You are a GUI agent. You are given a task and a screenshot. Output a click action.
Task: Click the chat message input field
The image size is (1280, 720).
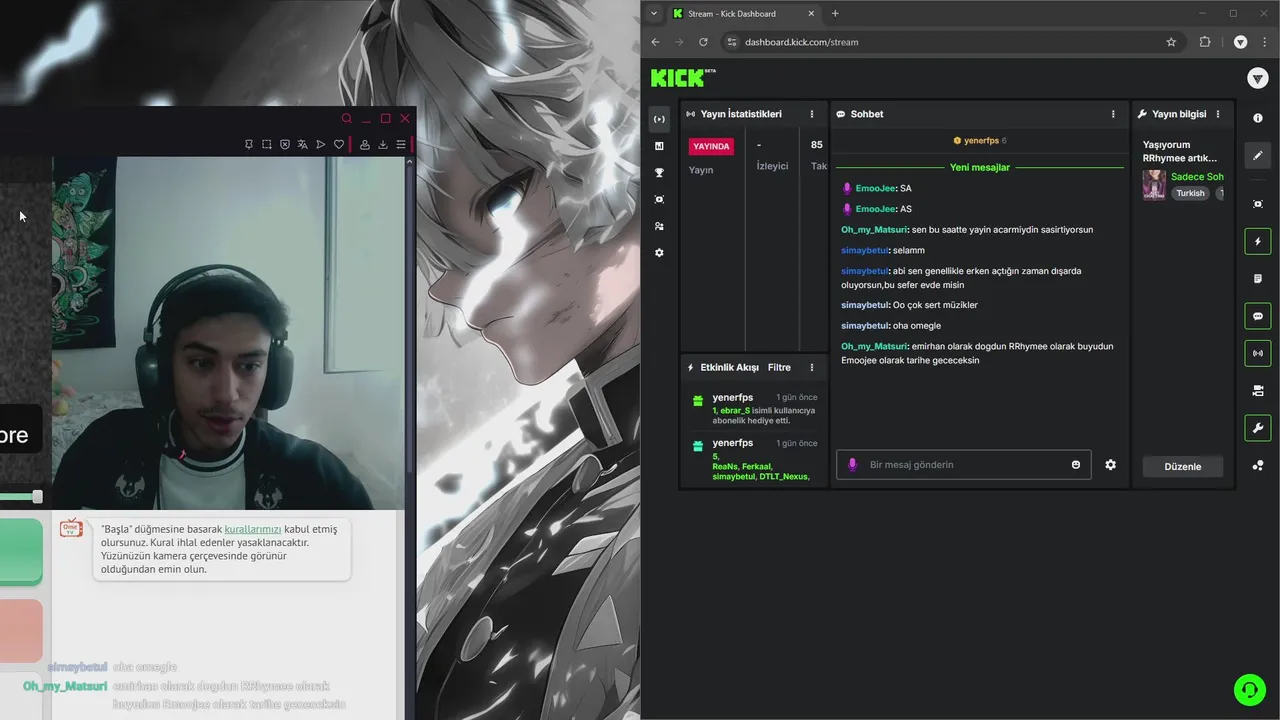pyautogui.click(x=964, y=465)
